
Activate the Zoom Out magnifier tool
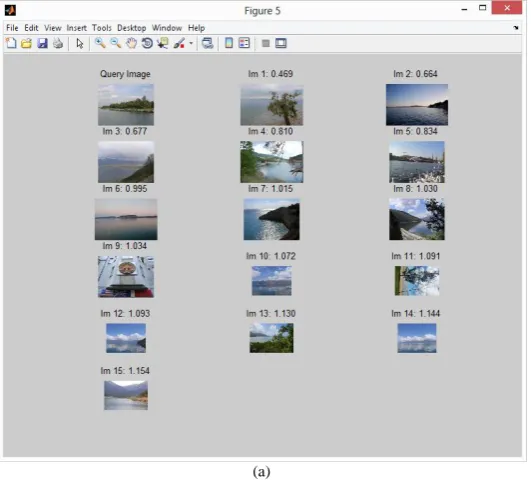pos(115,43)
